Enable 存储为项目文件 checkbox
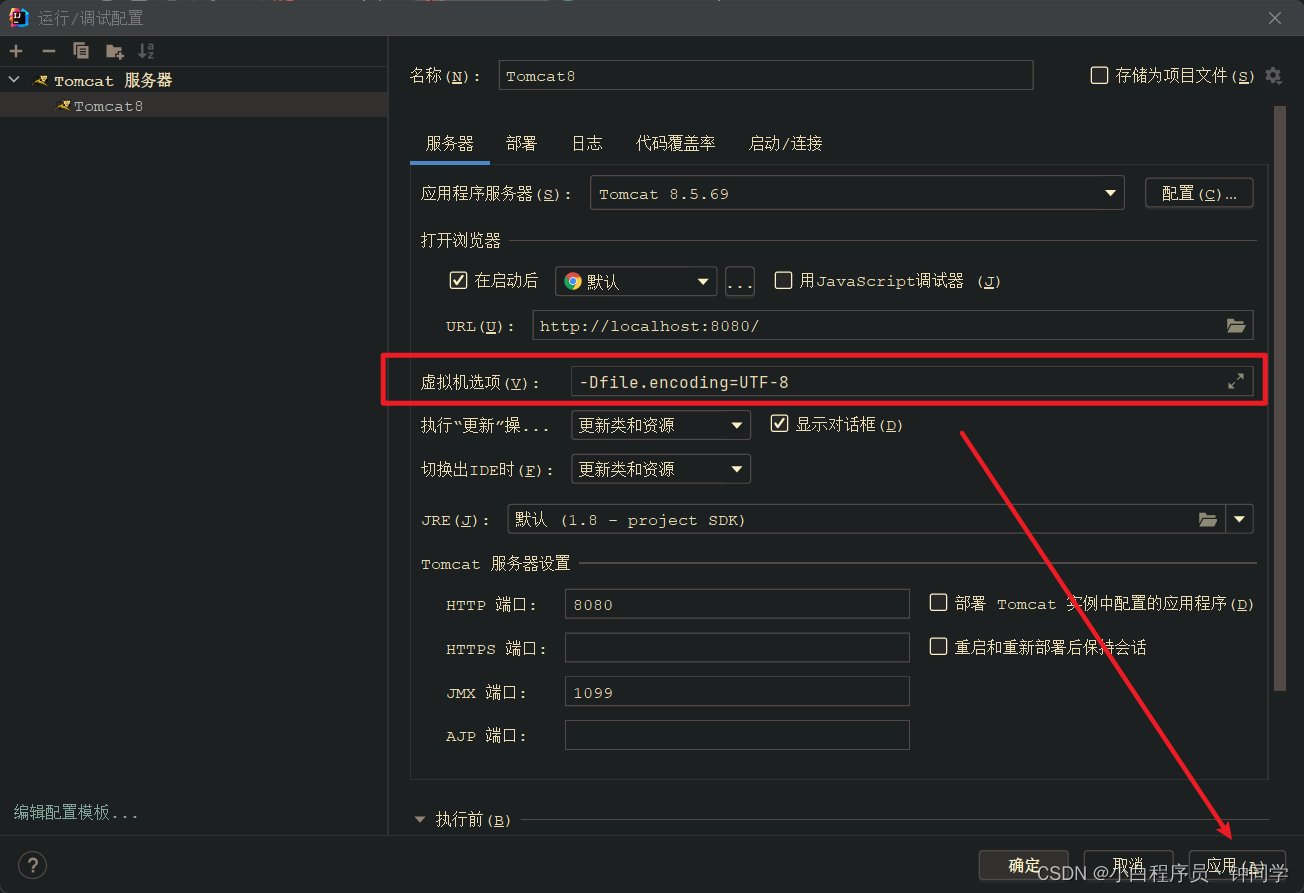 click(1099, 75)
